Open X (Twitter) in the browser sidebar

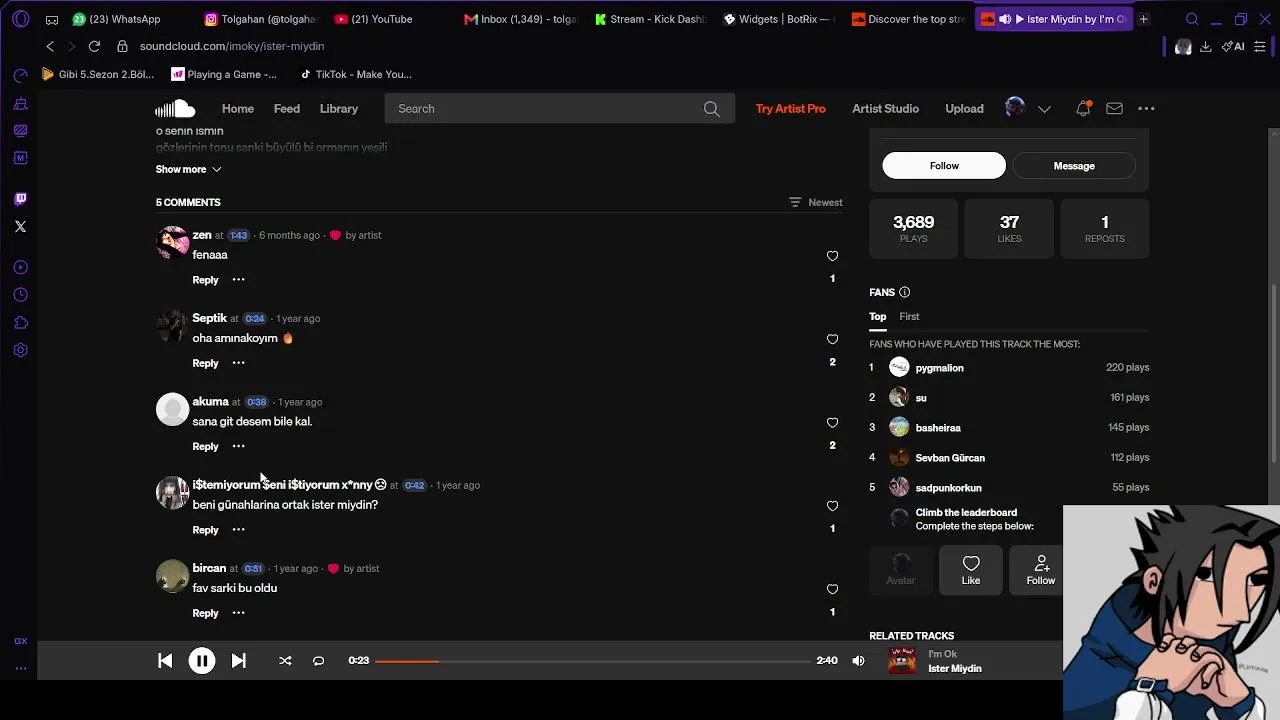click(x=20, y=227)
